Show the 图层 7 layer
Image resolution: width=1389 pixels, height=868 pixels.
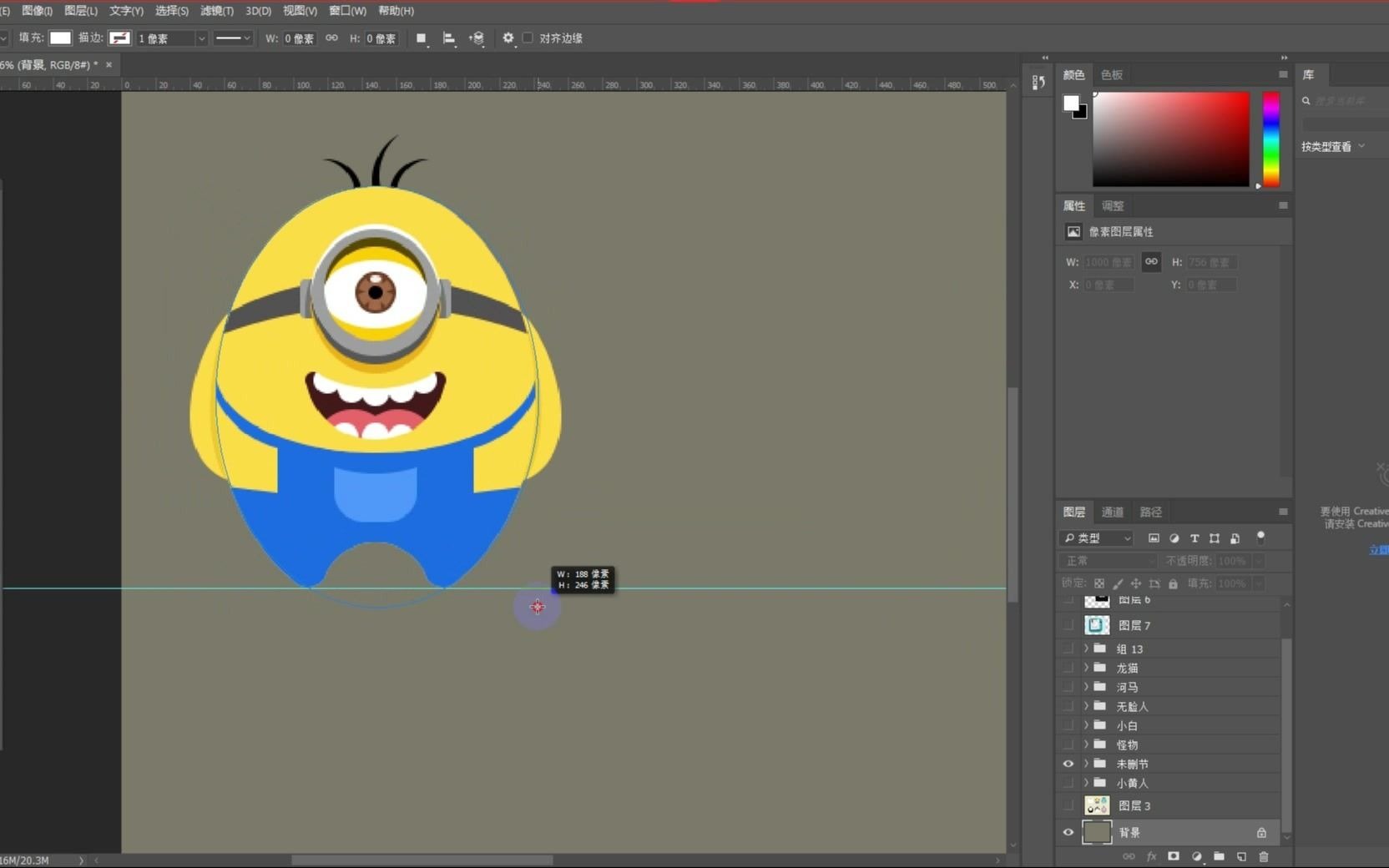tap(1068, 625)
